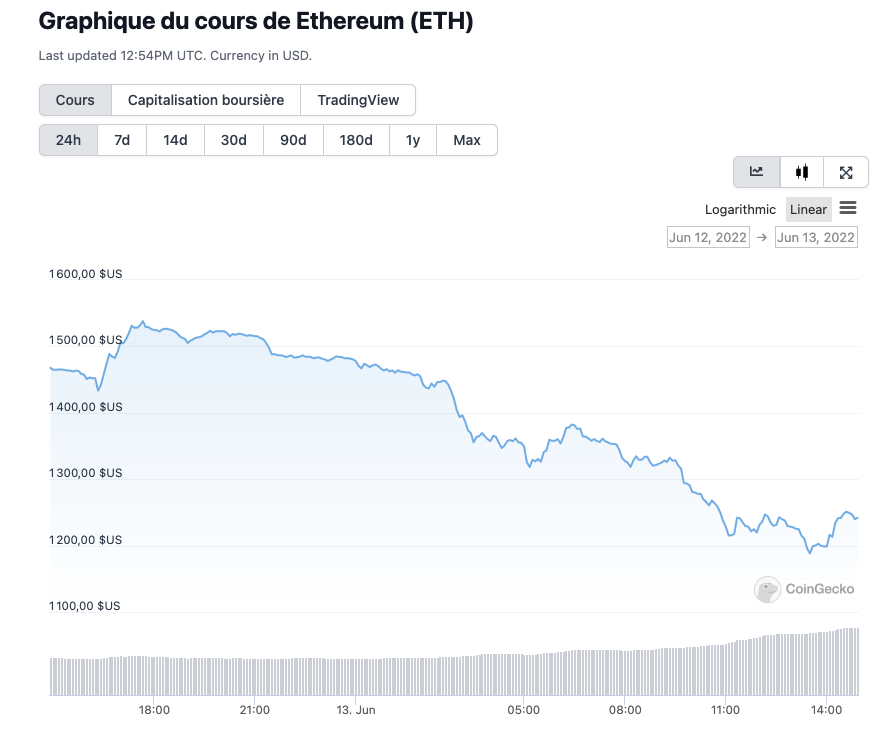Show the 30d price range
Image resolution: width=881 pixels, height=735 pixels.
tap(234, 140)
